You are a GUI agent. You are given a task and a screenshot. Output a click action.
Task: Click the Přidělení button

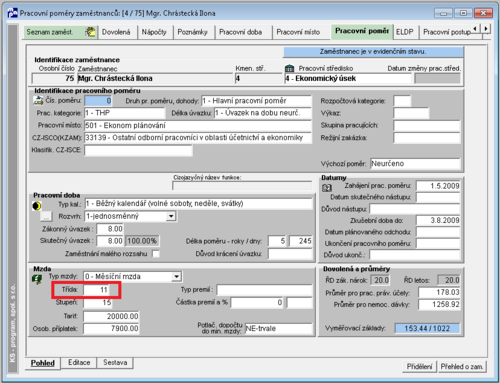point(419,367)
